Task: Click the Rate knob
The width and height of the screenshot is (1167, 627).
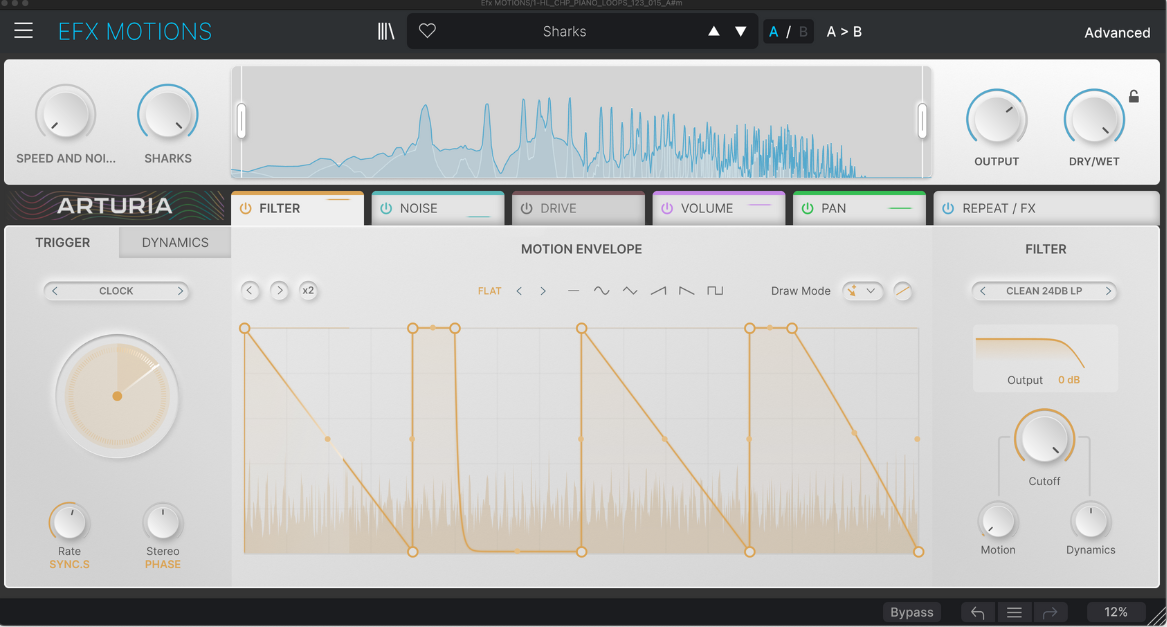Action: pos(69,523)
